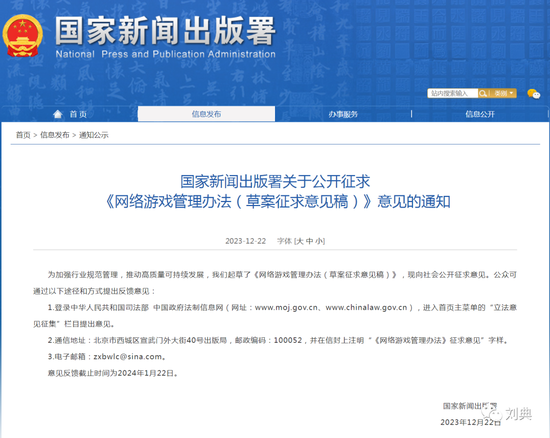550x438 pixels.
Task: Focus the 站内搜索输入 search field
Action: (x=452, y=93)
